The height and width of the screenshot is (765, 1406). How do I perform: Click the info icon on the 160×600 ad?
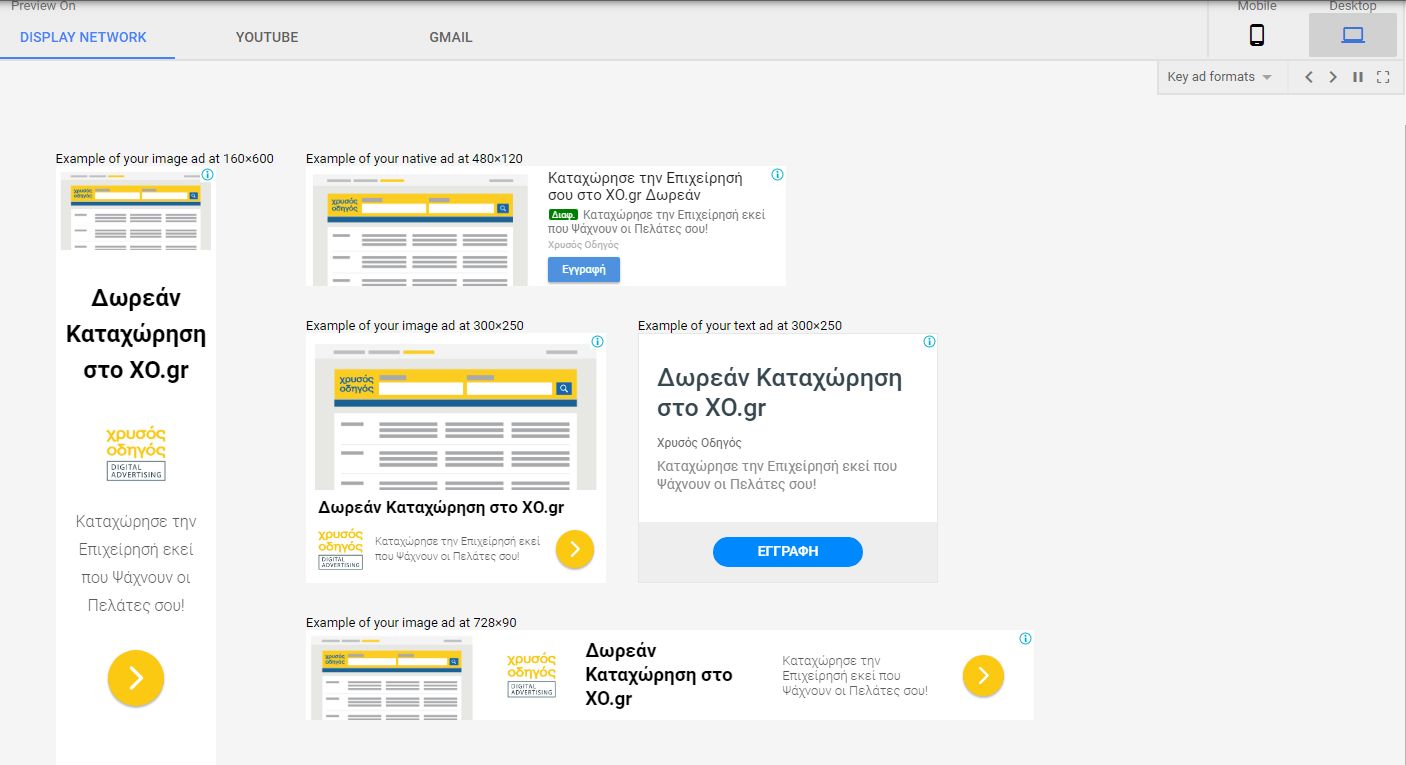[x=208, y=174]
